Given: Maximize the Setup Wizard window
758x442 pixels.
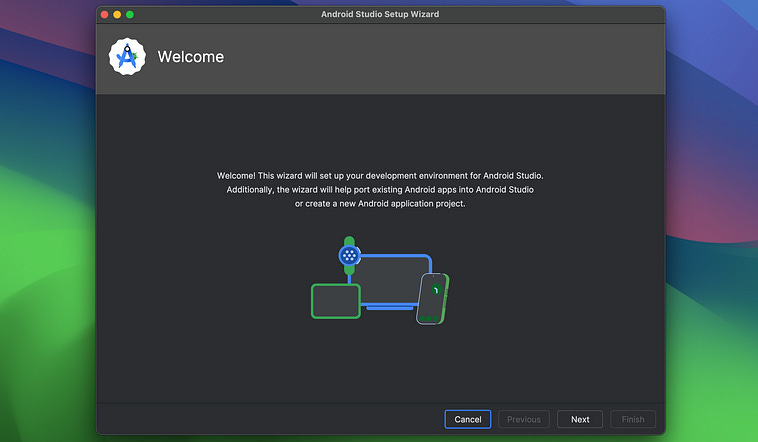Looking at the screenshot, I should coord(130,15).
